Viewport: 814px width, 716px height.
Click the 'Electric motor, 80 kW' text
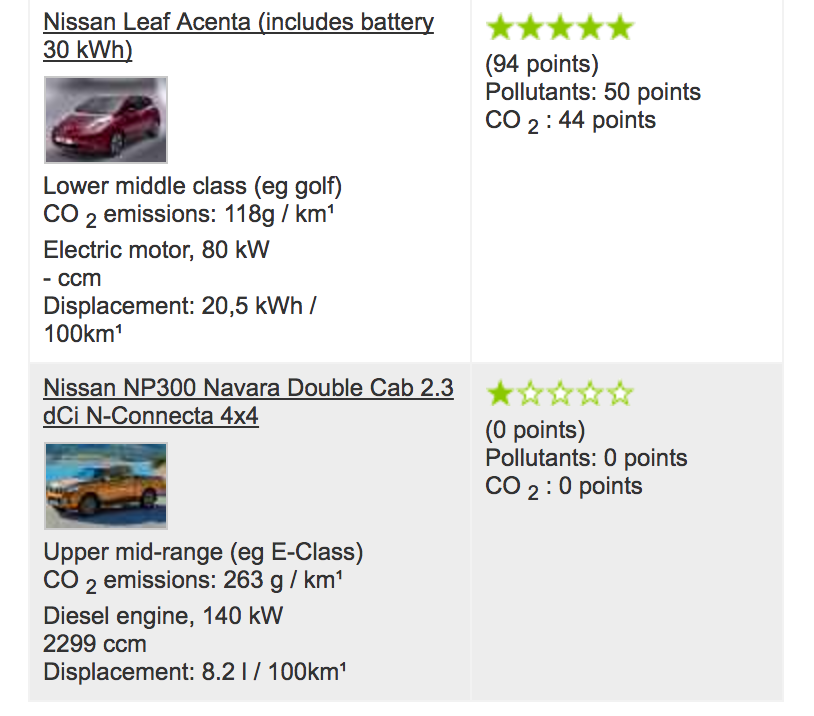point(156,250)
